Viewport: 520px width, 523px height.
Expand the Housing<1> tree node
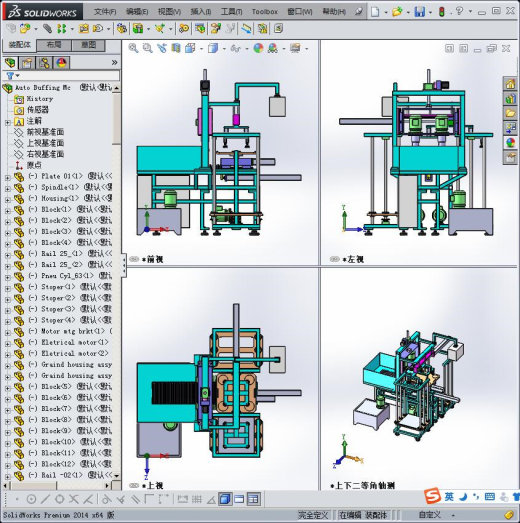coord(7,199)
